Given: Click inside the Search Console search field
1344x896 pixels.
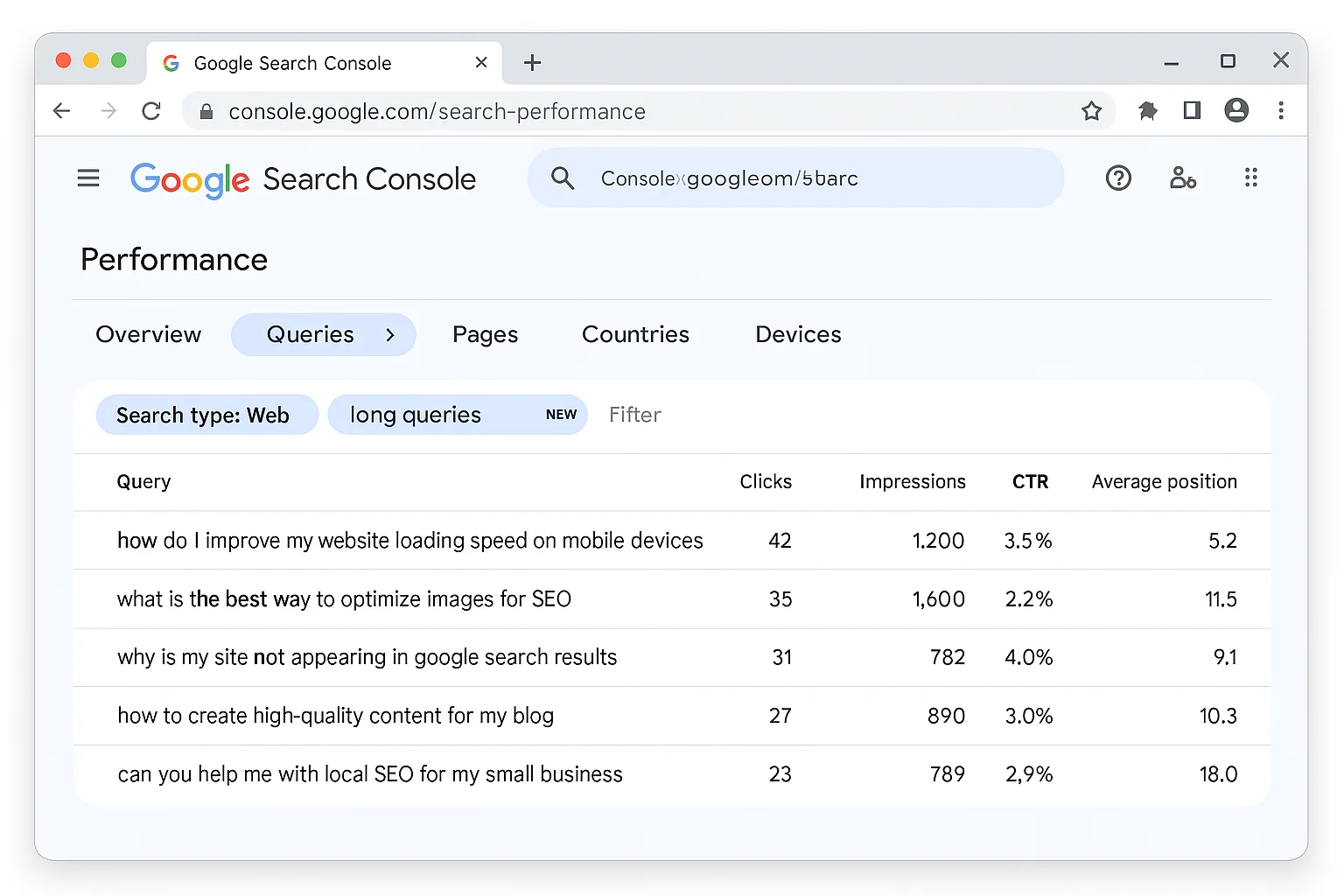Looking at the screenshot, I should pos(787,178).
